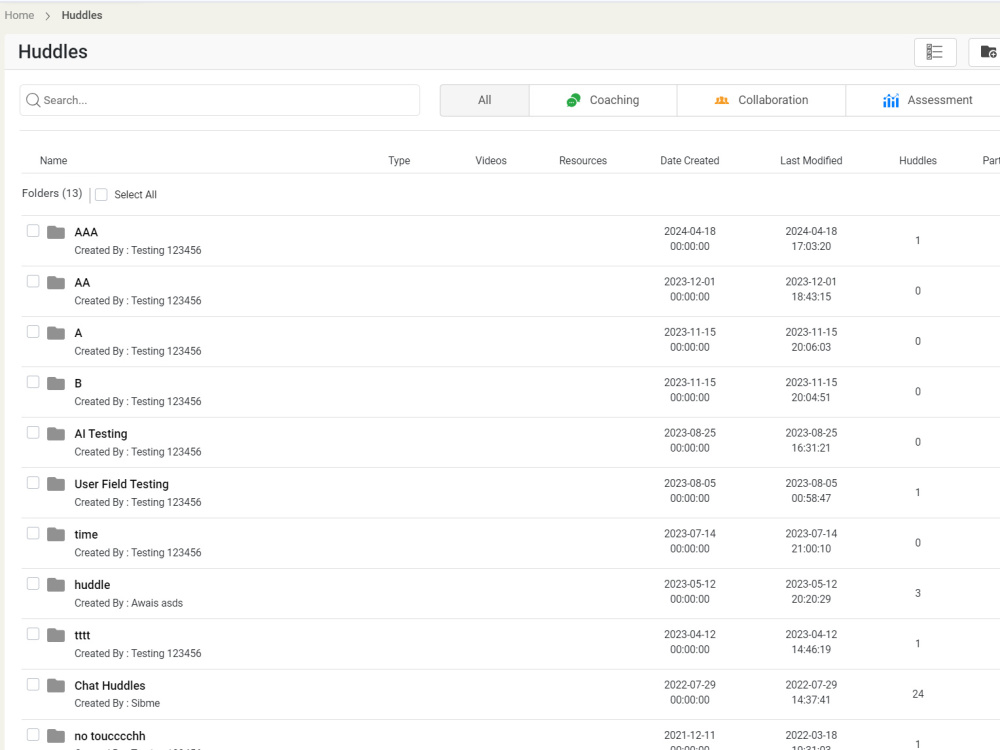Click the date 2023-05-12 20:20:29
This screenshot has width=1000, height=750.
811,592
